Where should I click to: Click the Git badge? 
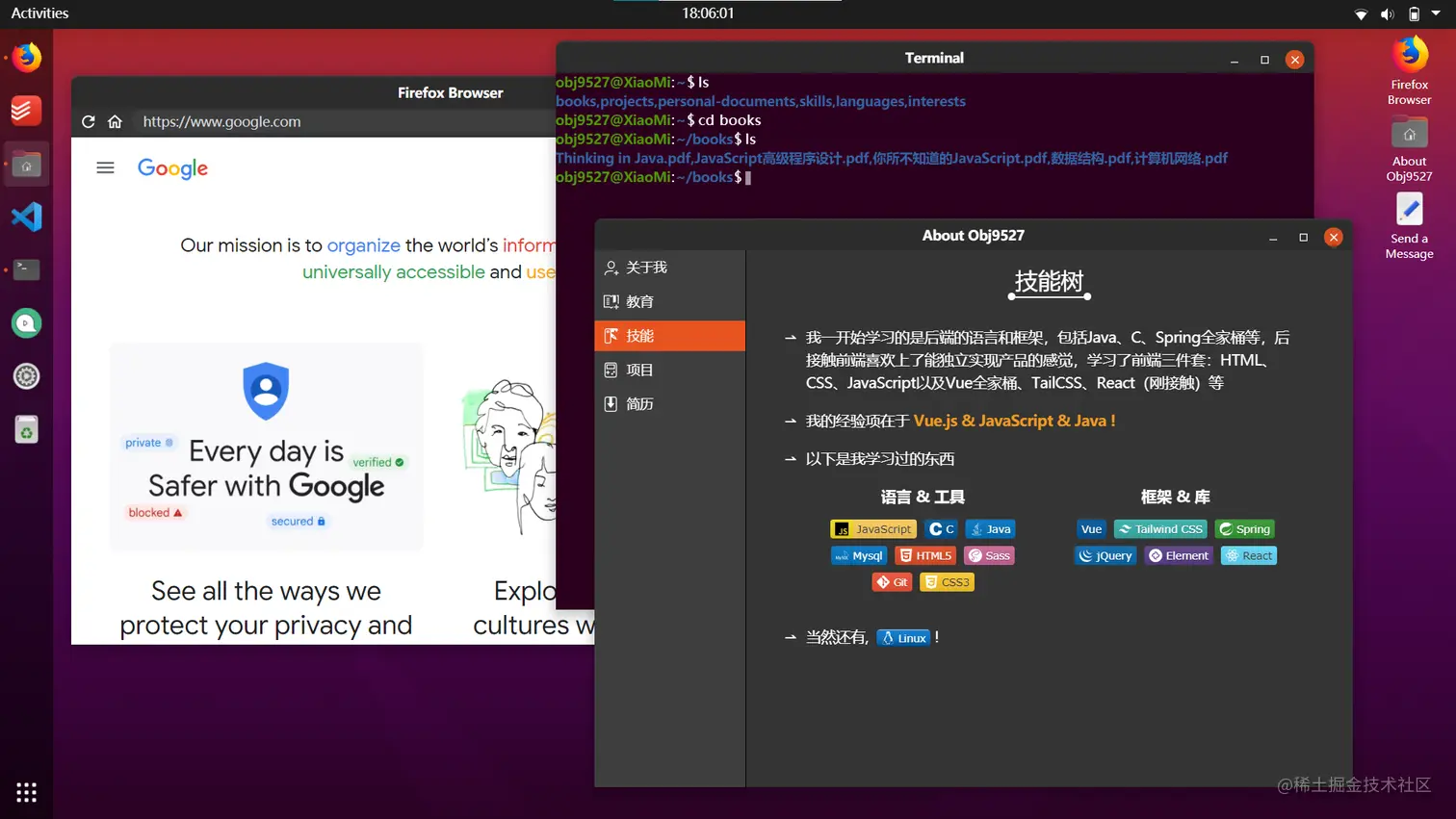(x=891, y=581)
